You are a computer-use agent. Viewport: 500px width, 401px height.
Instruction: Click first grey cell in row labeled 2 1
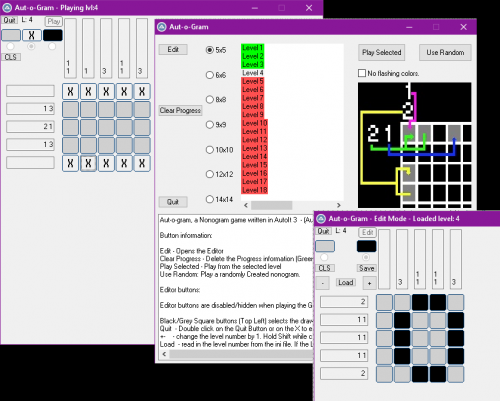pos(70,127)
